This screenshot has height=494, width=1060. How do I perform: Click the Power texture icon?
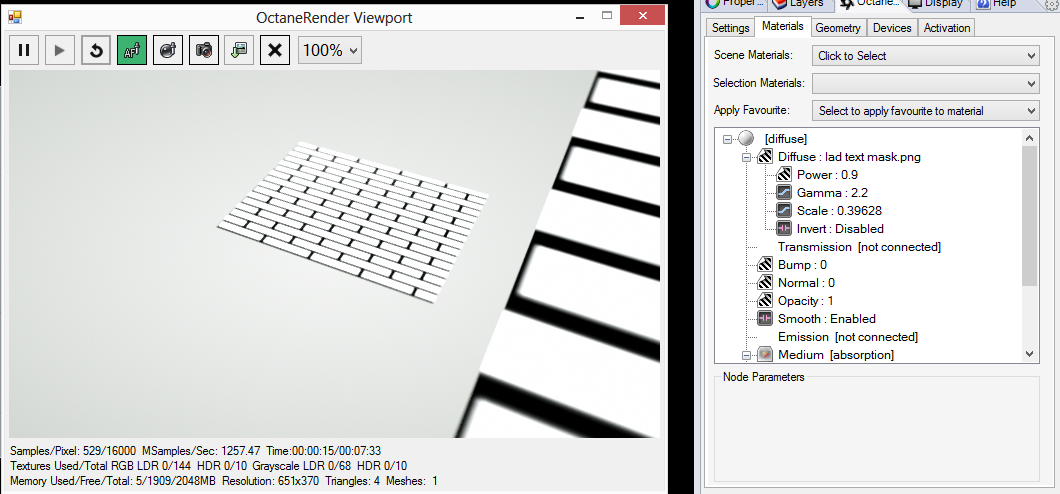coord(784,175)
